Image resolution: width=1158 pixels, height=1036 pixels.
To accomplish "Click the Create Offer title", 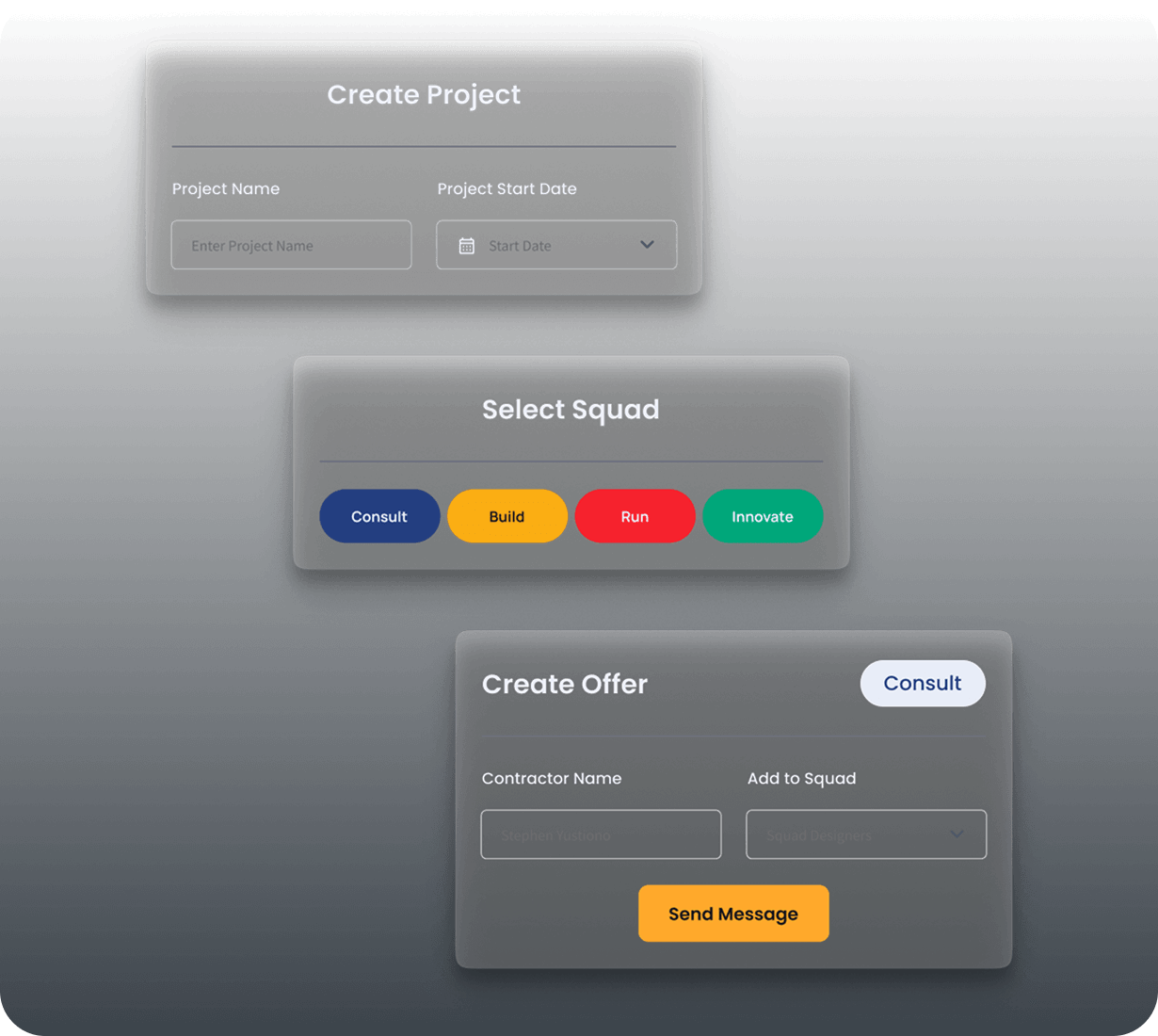I will coord(565,684).
